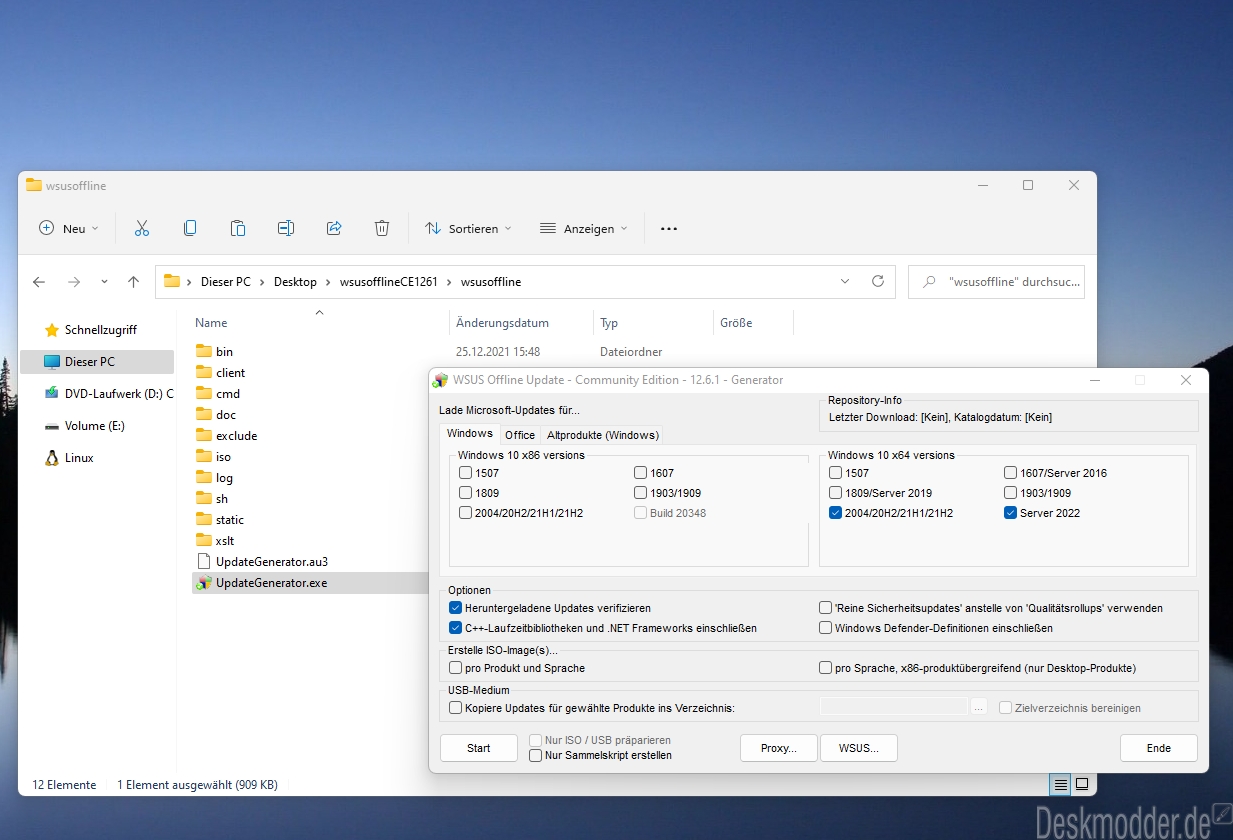Toggle C++-Laufzeitbibliotheken und .NET Frameworks einschließen
This screenshot has width=1233, height=840.
coord(456,628)
